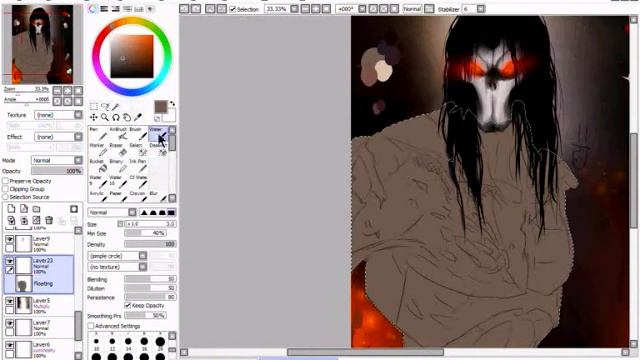Create a new linework layer
Screen dimensions: 640x360
tap(24, 209)
